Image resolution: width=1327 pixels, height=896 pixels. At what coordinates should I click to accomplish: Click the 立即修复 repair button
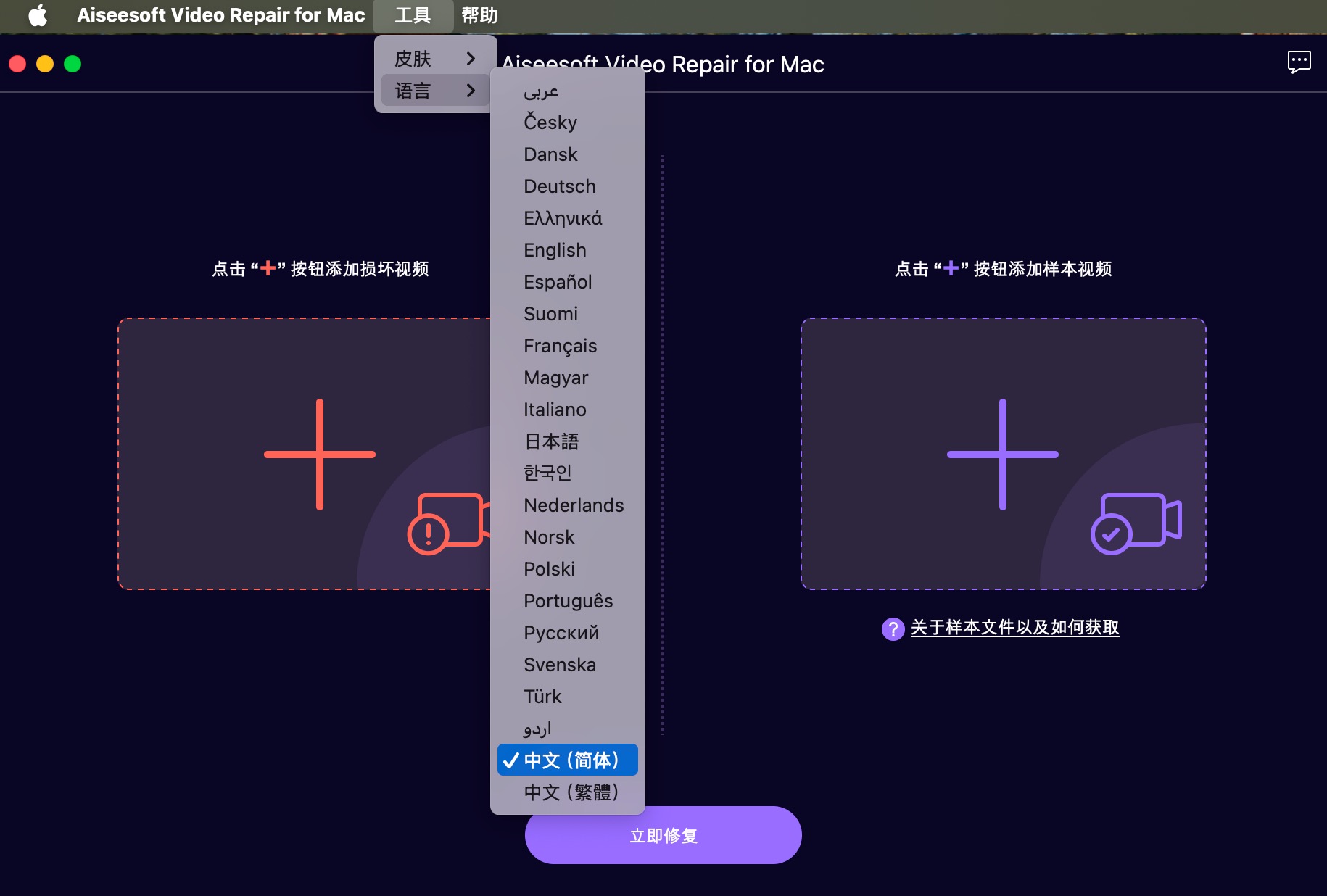[x=663, y=836]
